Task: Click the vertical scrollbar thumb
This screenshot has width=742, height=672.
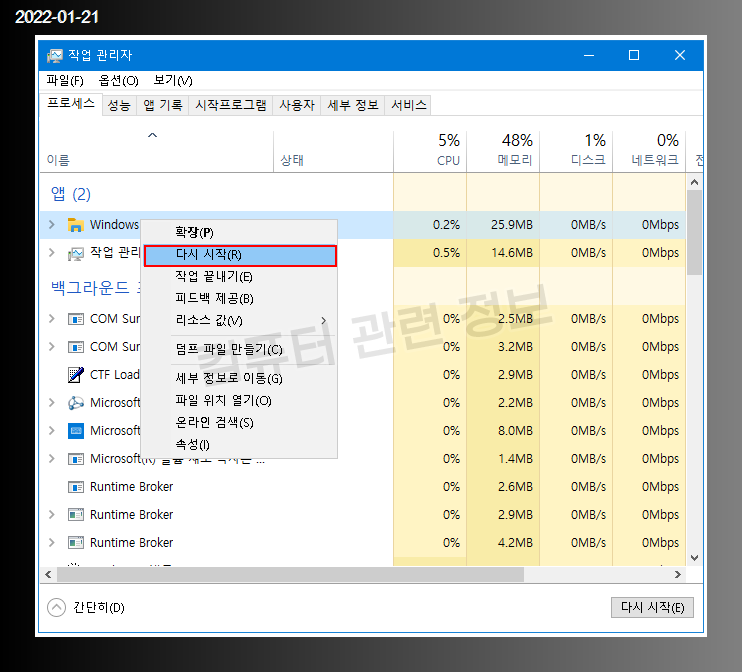Action: tap(694, 232)
